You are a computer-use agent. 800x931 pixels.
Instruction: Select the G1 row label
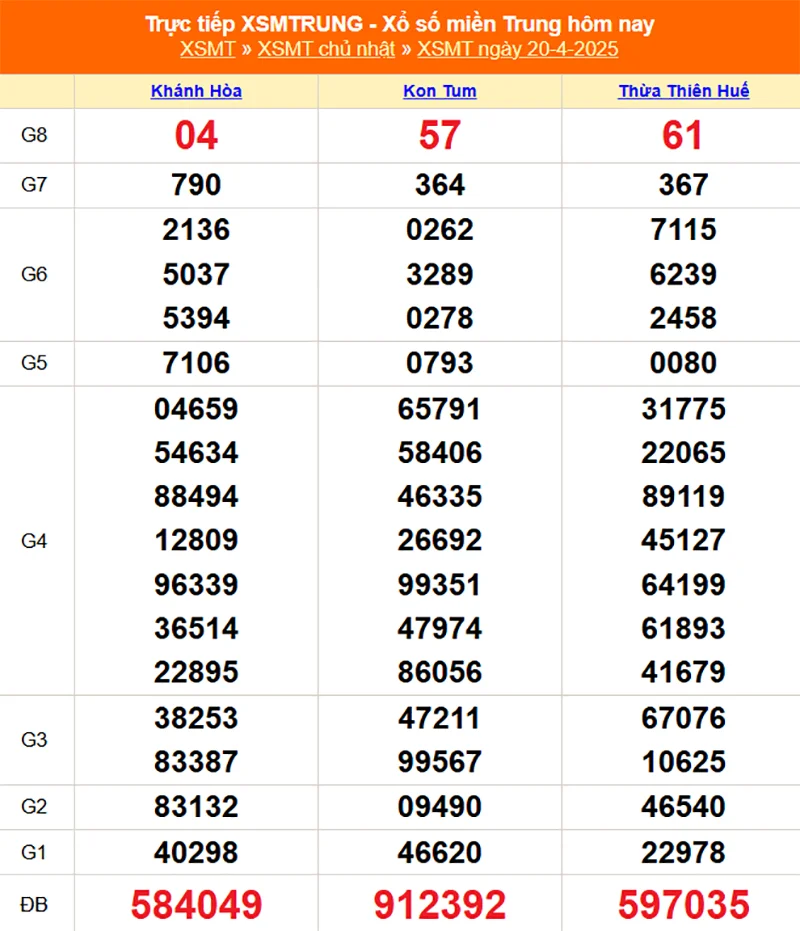click(34, 853)
